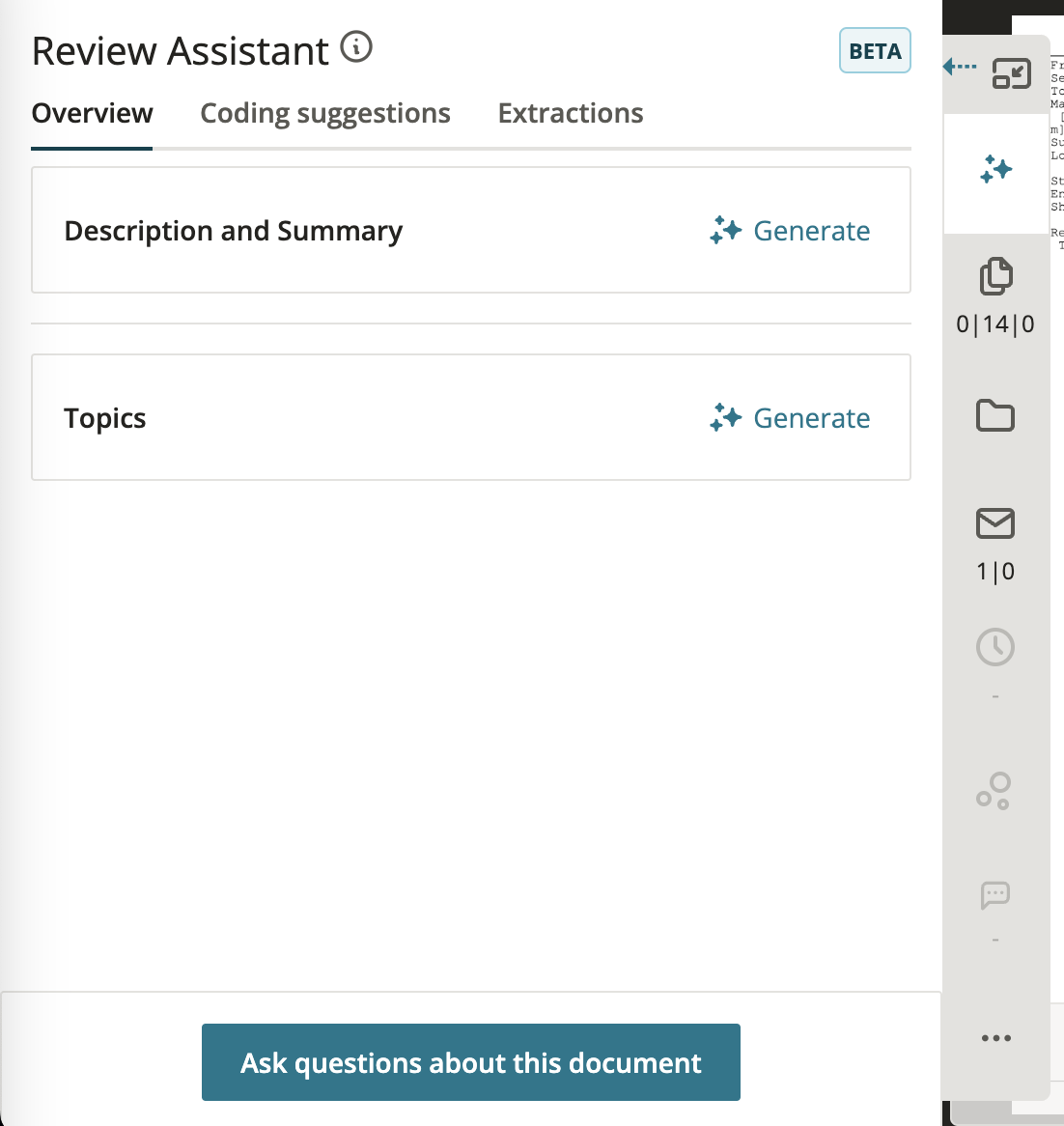Open the comments chat bubble icon
The image size is (1064, 1126).
point(995,895)
